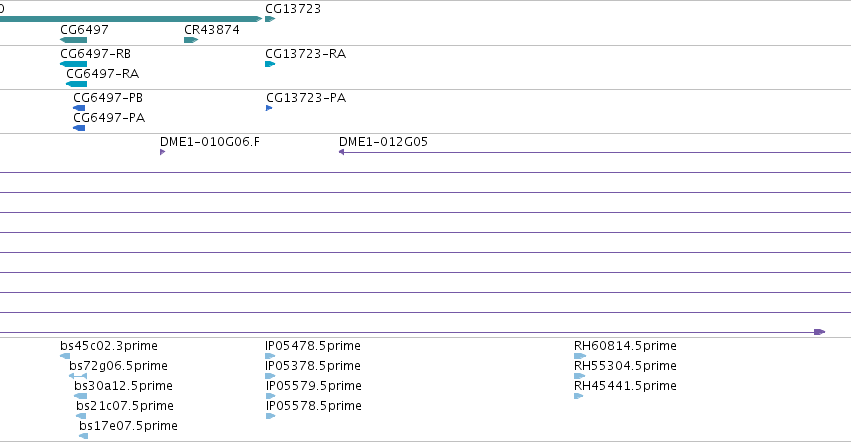Click the CG13723-PA protein arrow glyph
The width and height of the screenshot is (851, 442).
pos(269,108)
